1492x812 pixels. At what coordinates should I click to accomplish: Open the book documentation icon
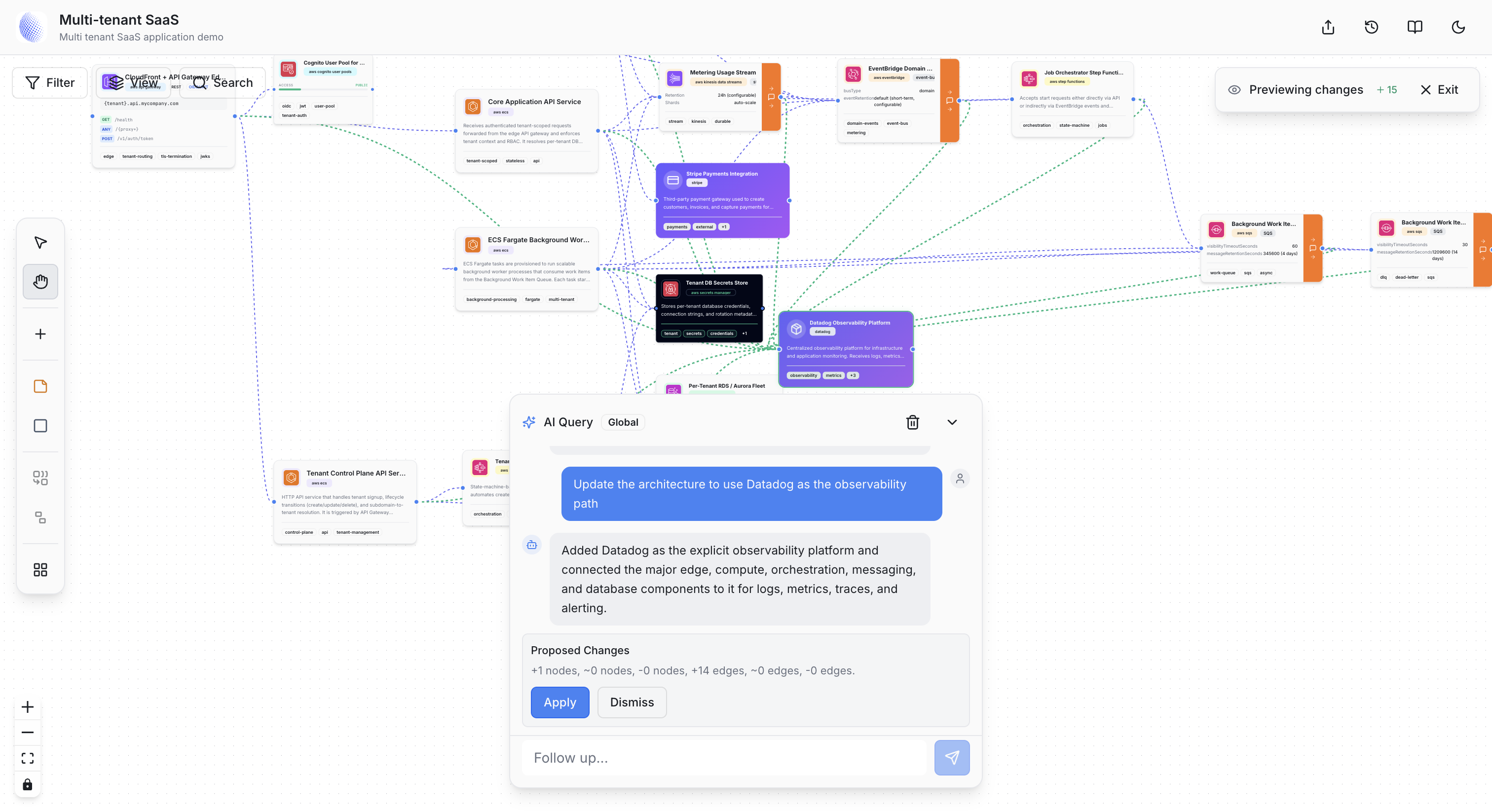1415,27
